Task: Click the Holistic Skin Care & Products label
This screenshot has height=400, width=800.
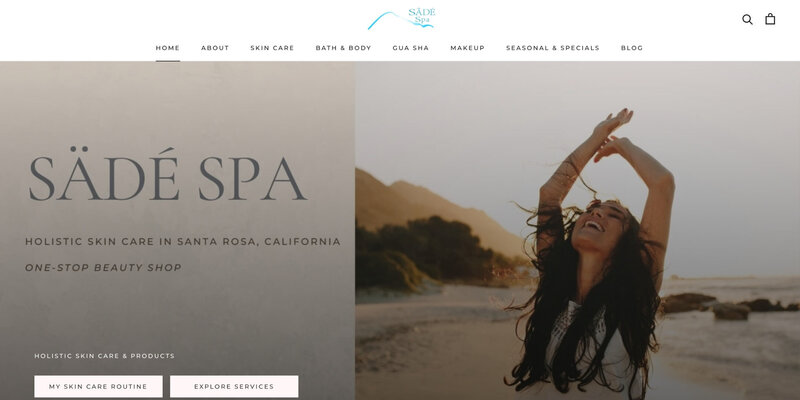Action: point(105,356)
